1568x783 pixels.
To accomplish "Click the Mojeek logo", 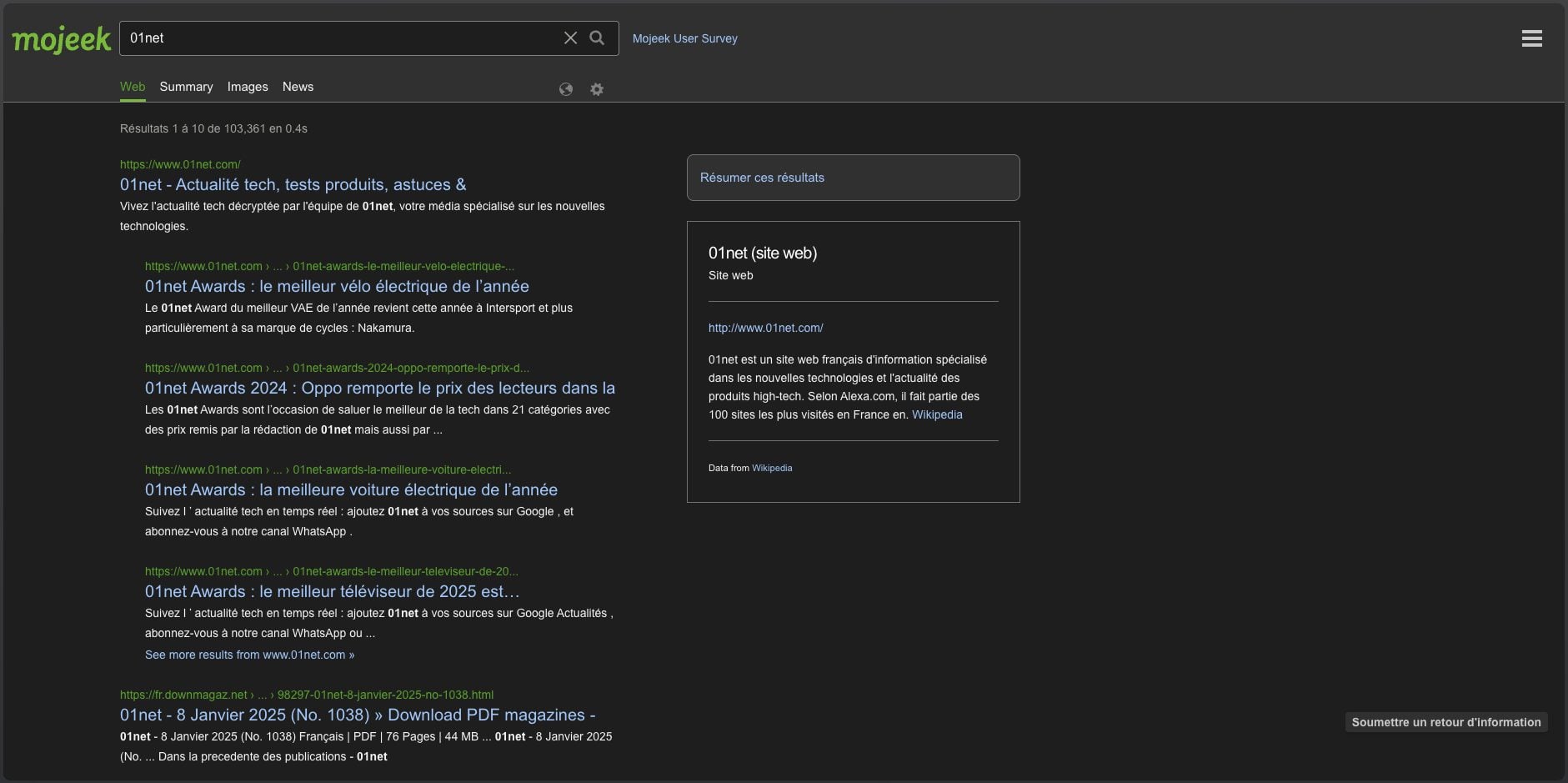I will (x=62, y=39).
